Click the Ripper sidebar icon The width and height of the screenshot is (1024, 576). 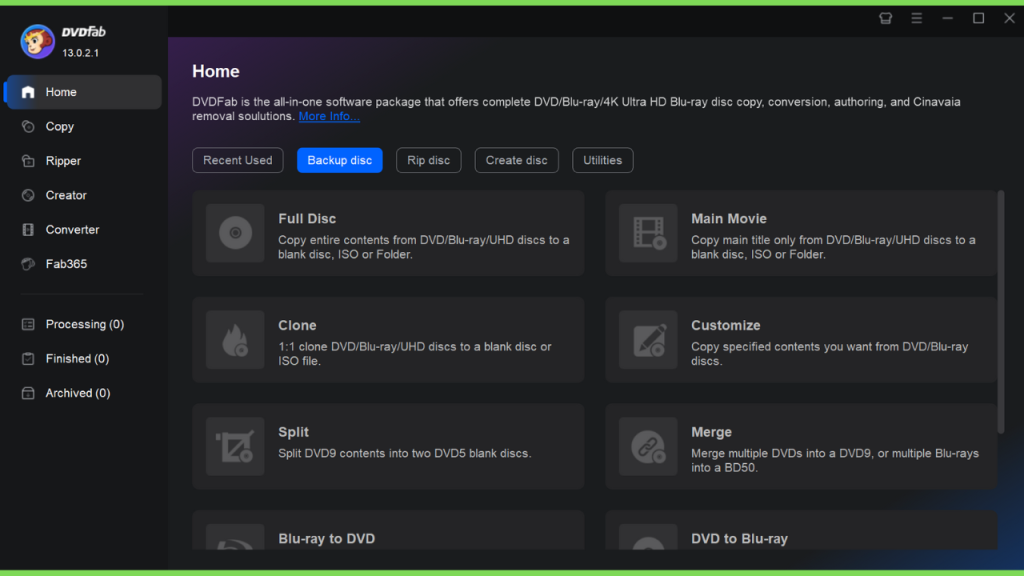tap(28, 161)
